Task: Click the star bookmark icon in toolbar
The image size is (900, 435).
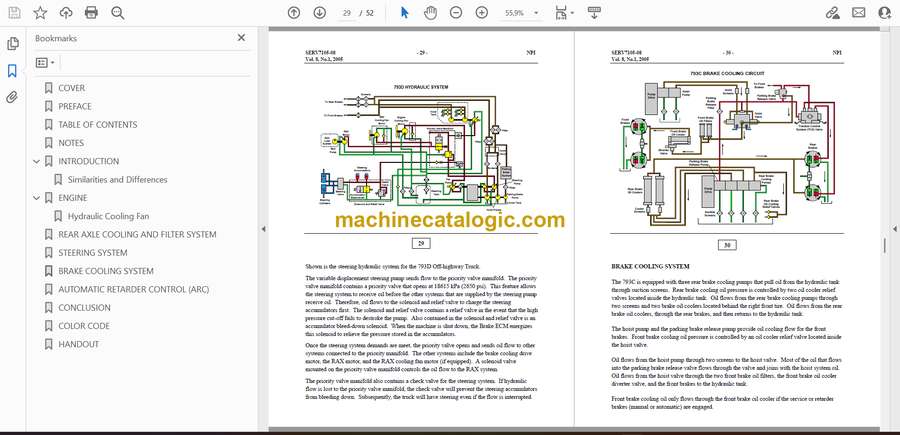Action: tap(40, 13)
